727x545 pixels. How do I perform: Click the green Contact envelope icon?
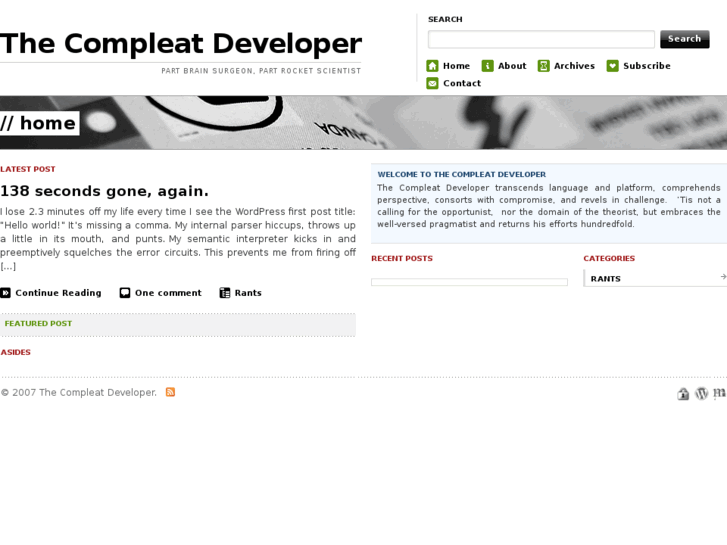[x=432, y=83]
